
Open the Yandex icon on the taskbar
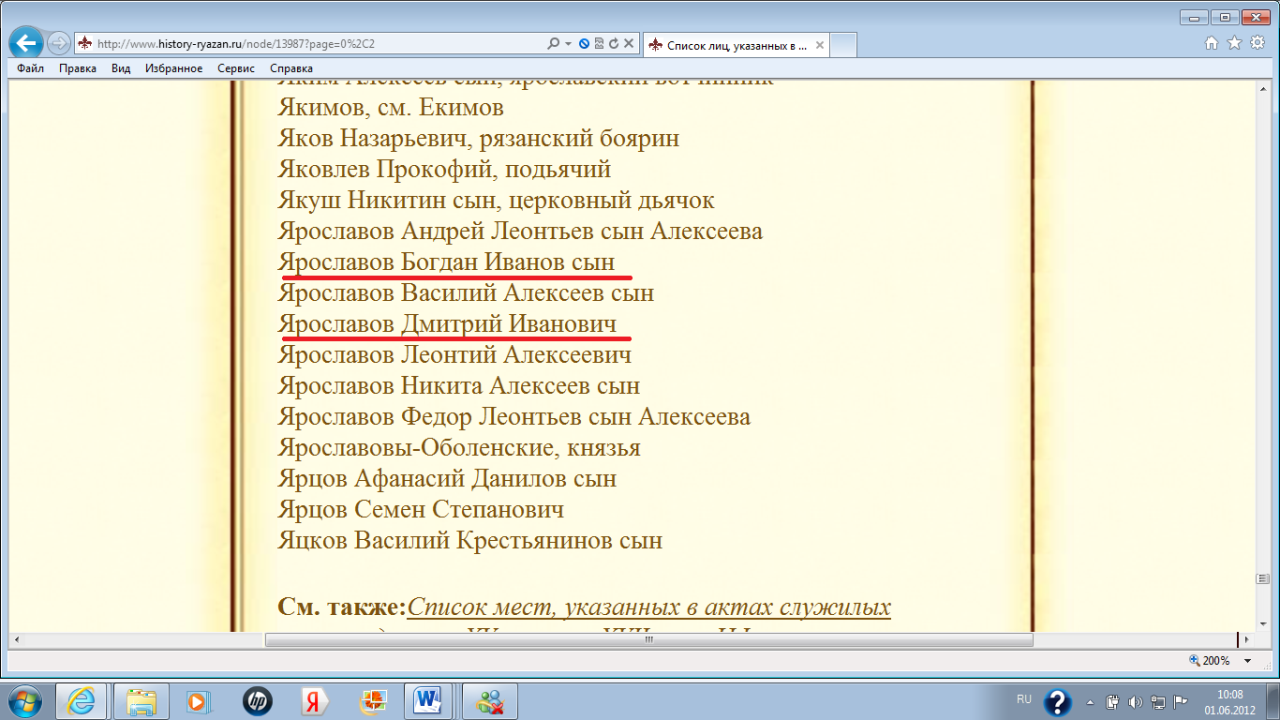click(316, 701)
